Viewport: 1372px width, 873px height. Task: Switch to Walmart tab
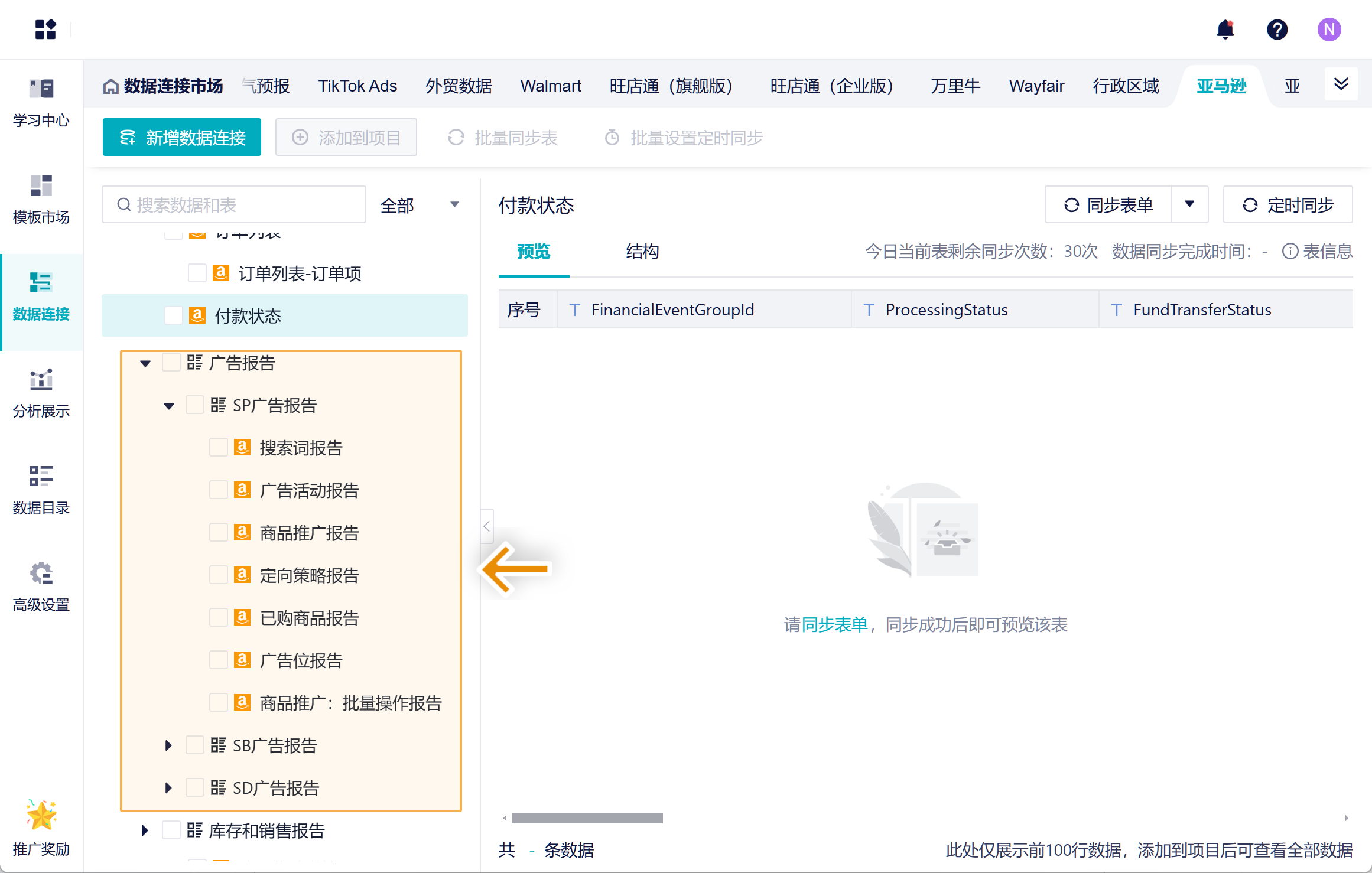point(551,86)
